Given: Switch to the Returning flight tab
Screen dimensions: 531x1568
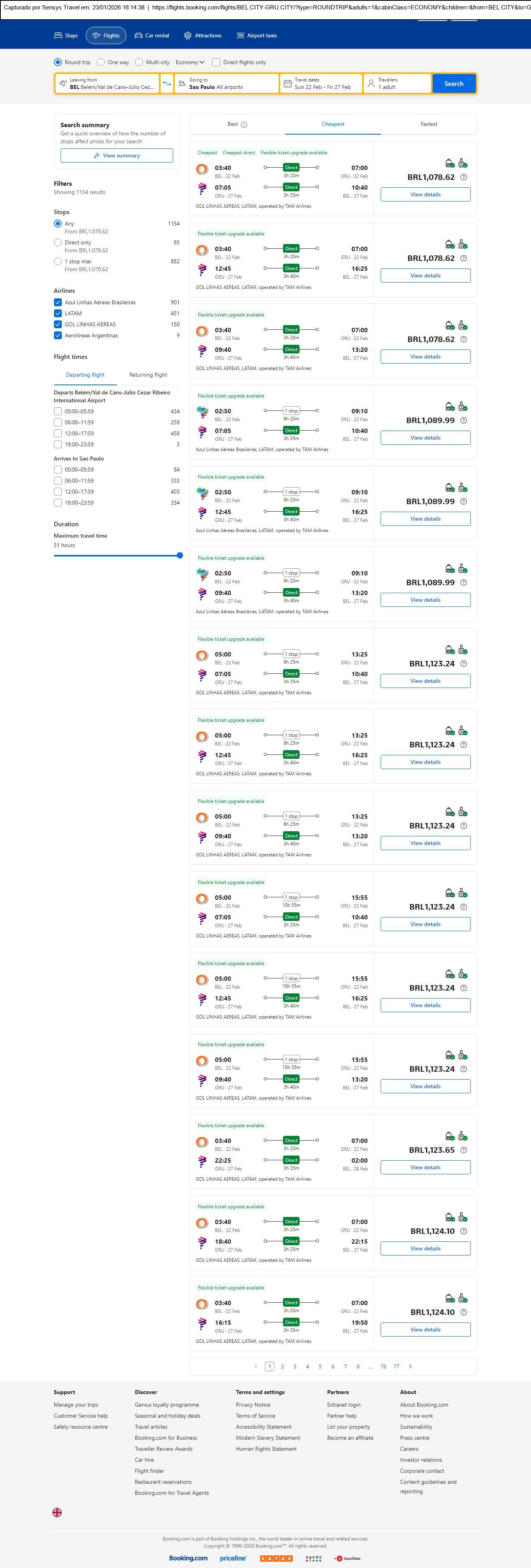Looking at the screenshot, I should pos(148,375).
